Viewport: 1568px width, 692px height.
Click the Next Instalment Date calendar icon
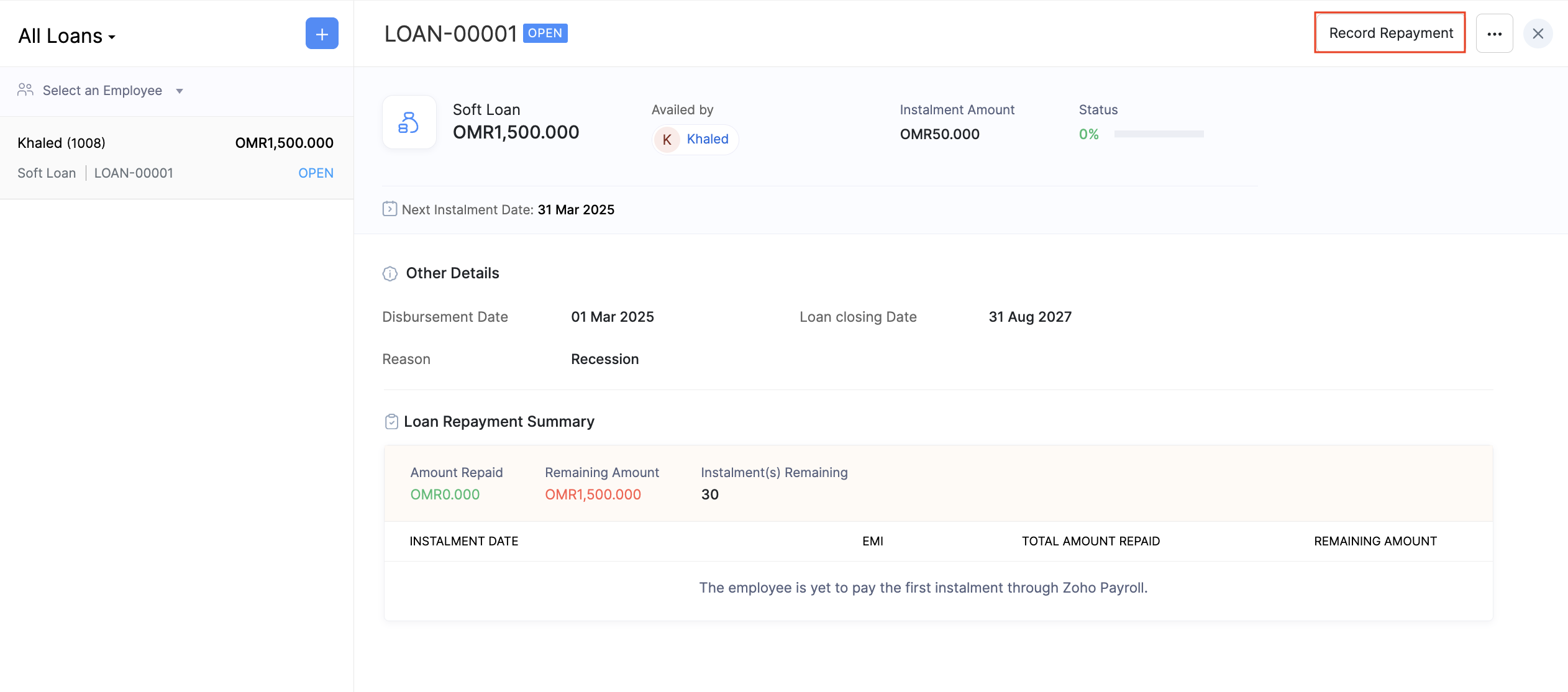[390, 209]
